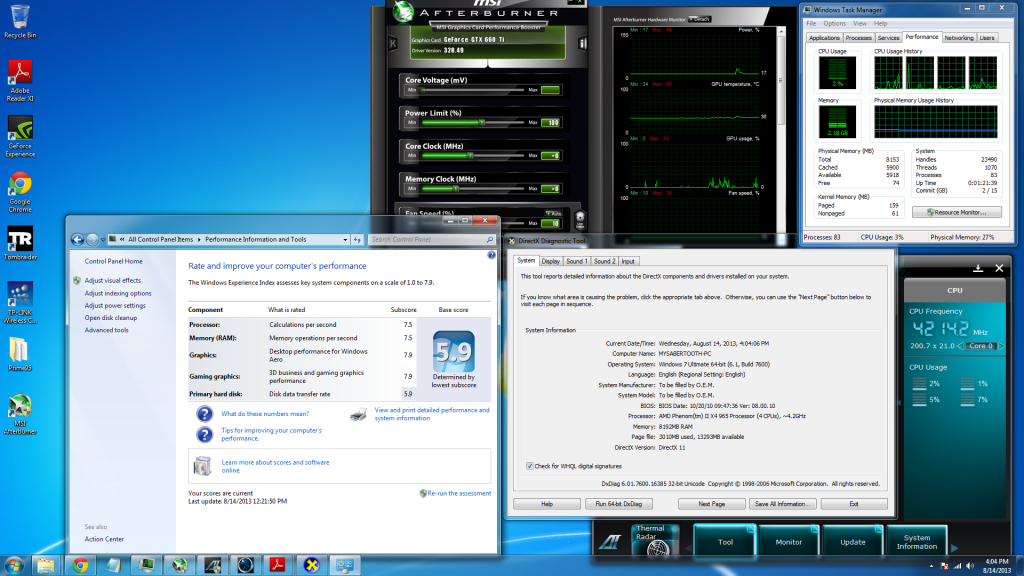Switch to the Networking tab in Task Manager
This screenshot has height=576, width=1024.
tap(958, 37)
